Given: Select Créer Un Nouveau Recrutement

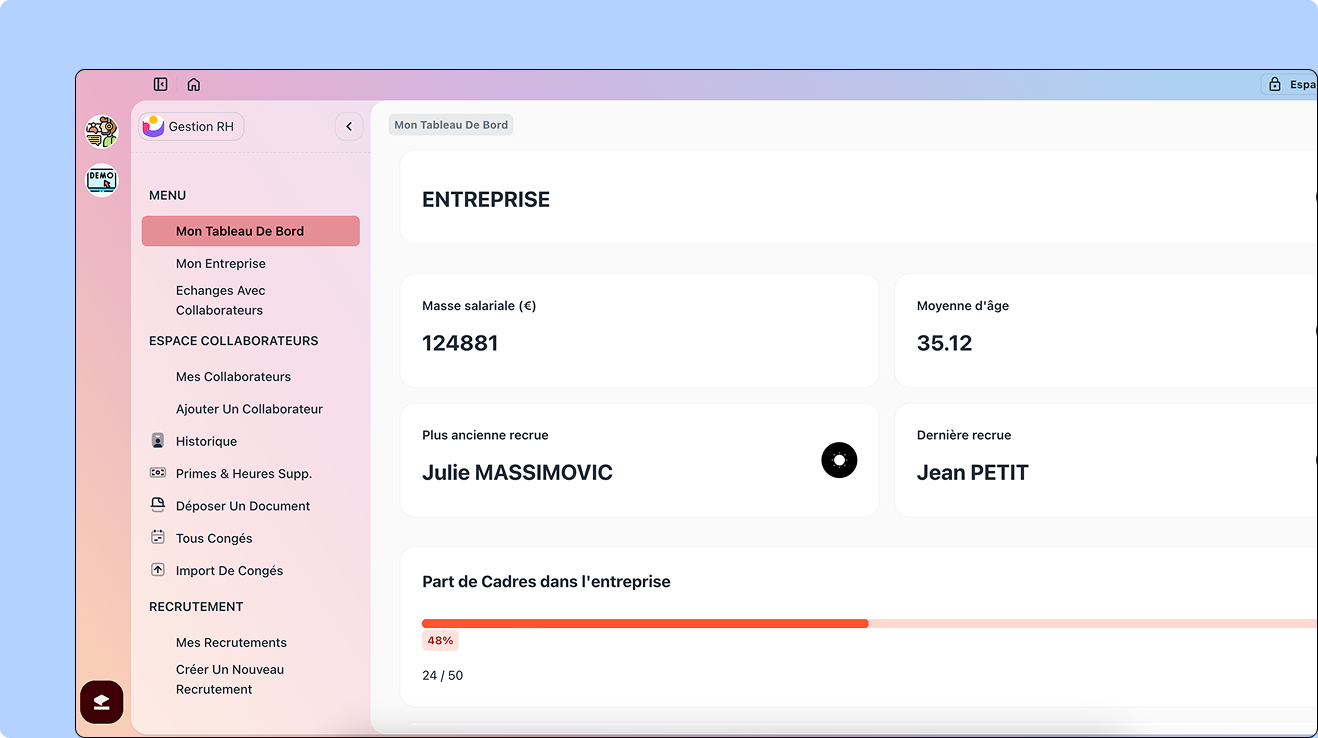Looking at the screenshot, I should [230, 679].
